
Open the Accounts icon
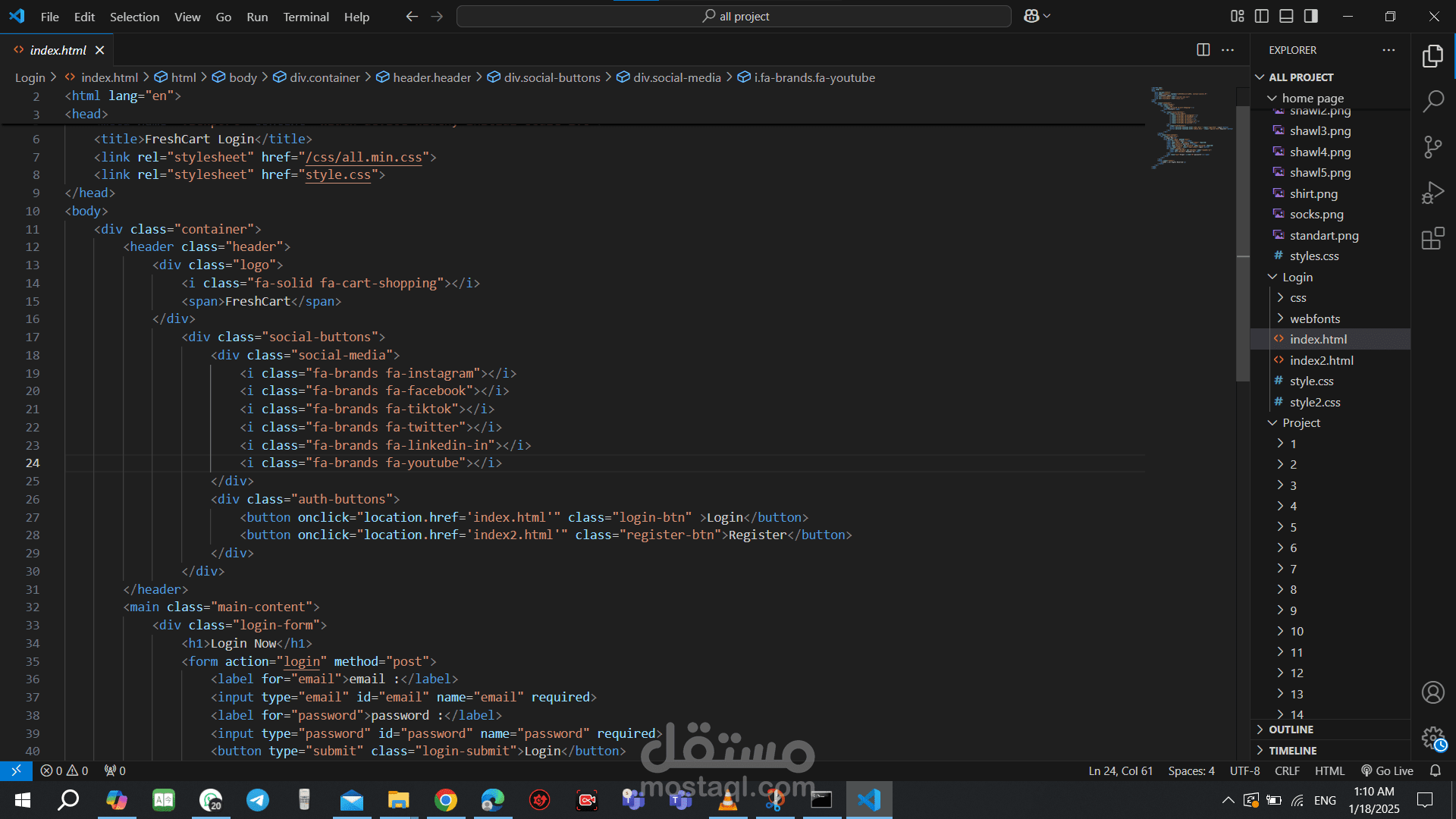[x=1432, y=692]
